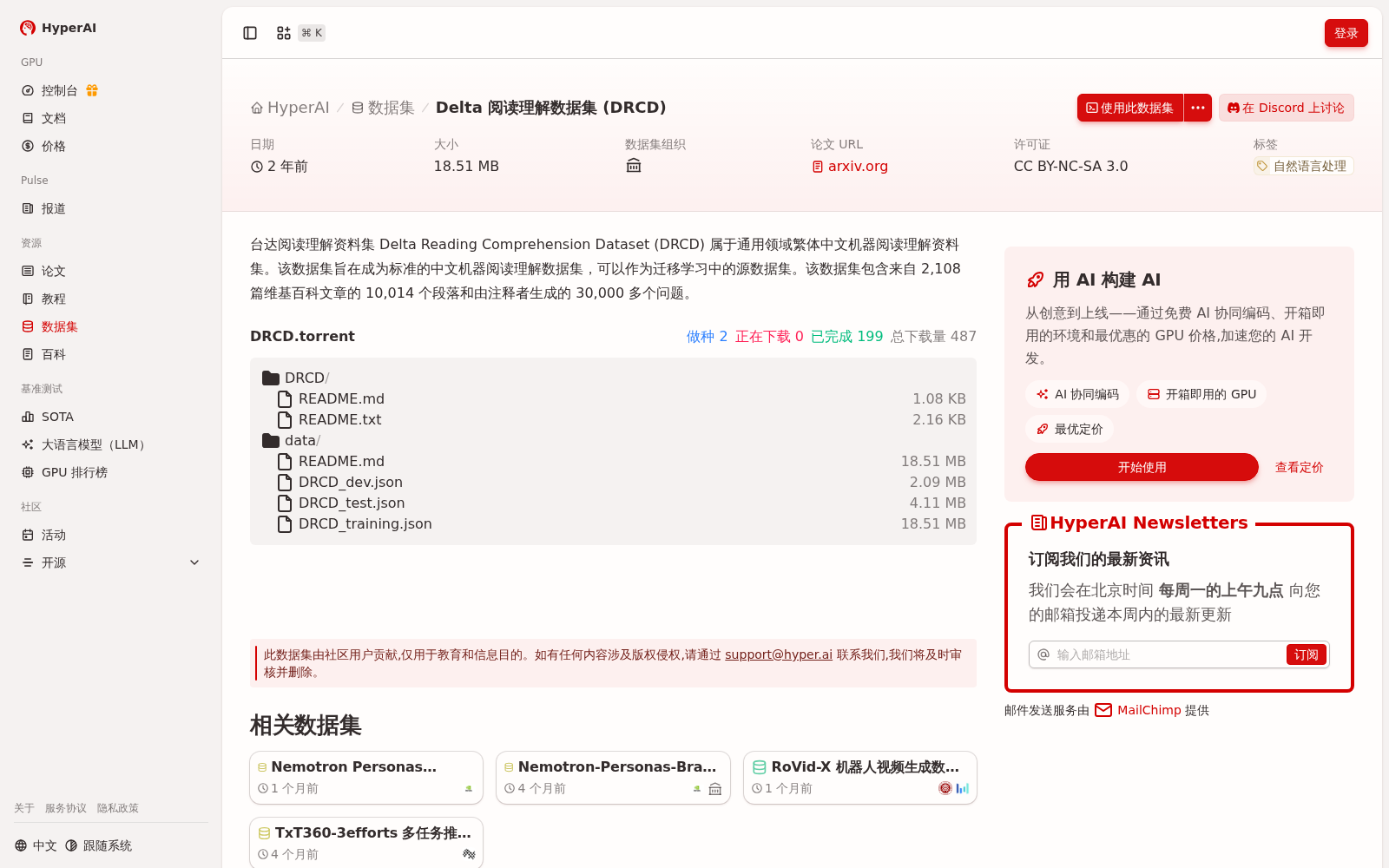Click the support@hyper.ai email link
Image resolution: width=1389 pixels, height=868 pixels.
tap(779, 654)
